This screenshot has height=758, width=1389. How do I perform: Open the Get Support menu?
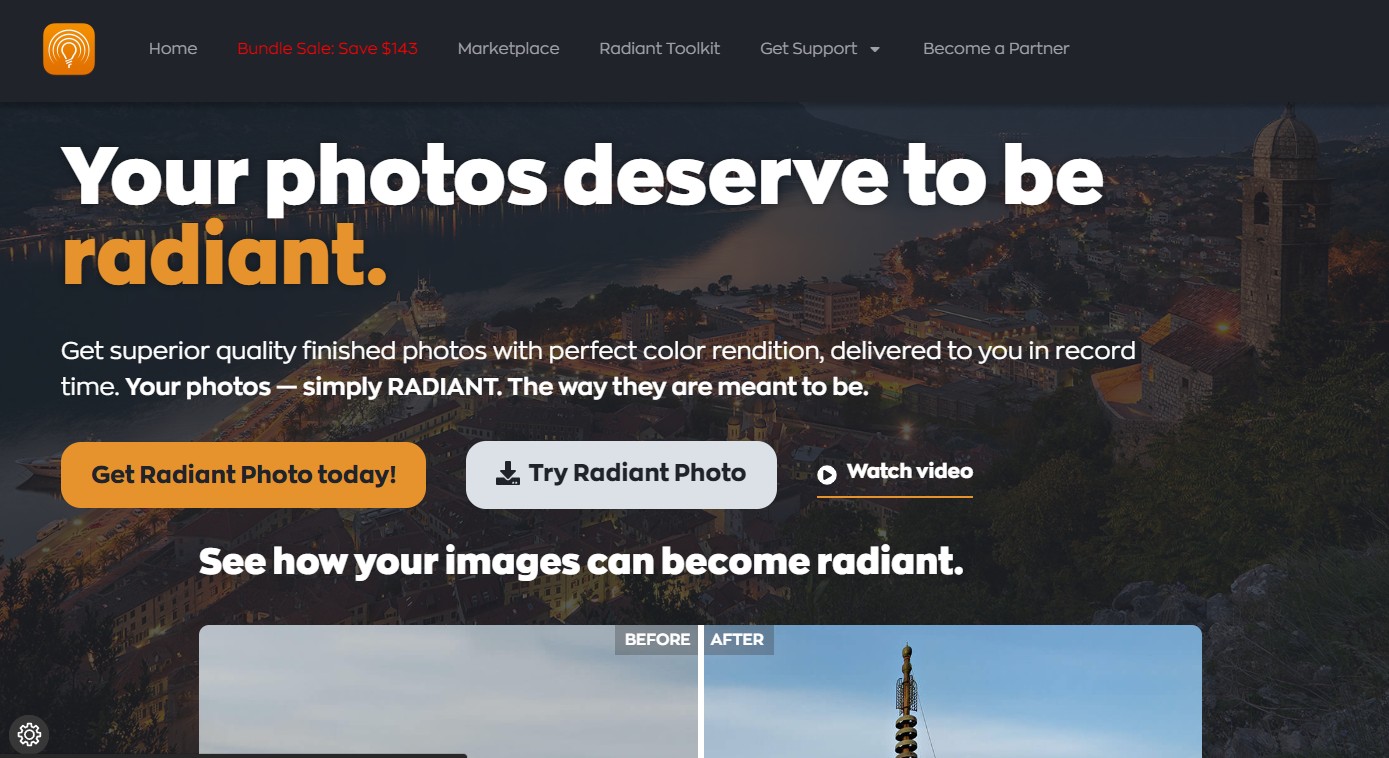pyautogui.click(x=808, y=48)
